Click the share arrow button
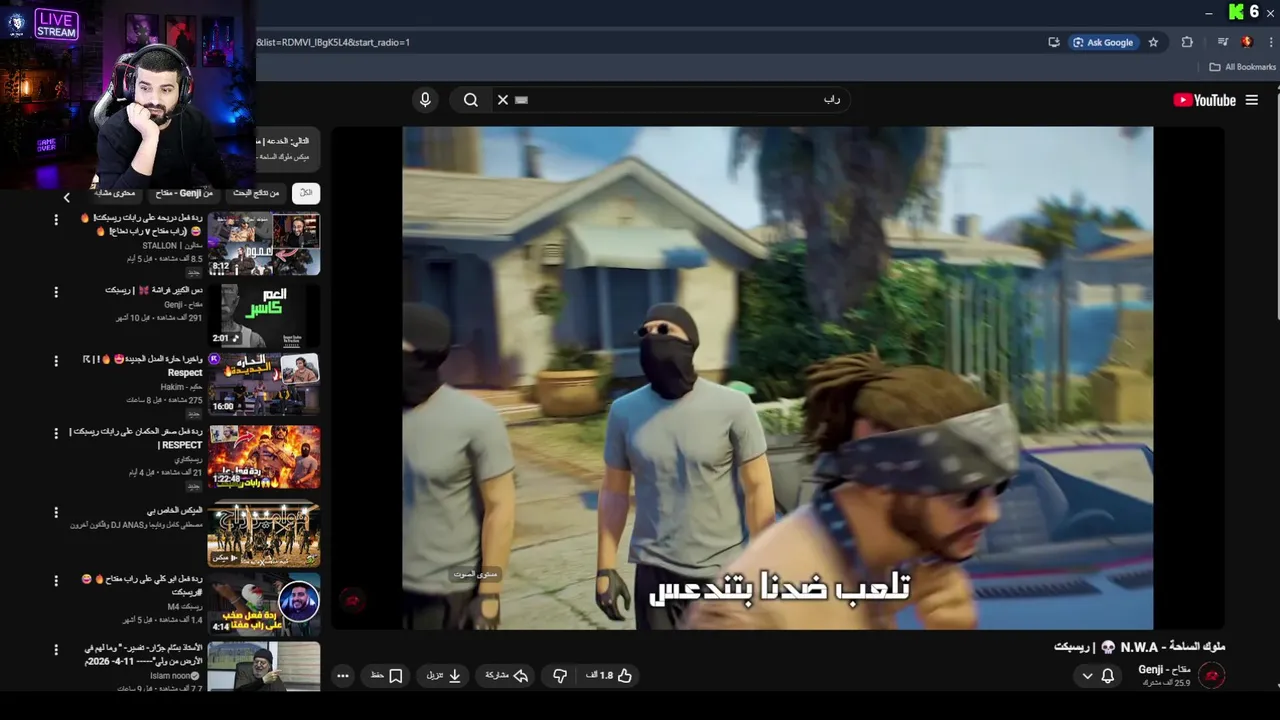Screen dimensions: 1280x720 pos(507,676)
